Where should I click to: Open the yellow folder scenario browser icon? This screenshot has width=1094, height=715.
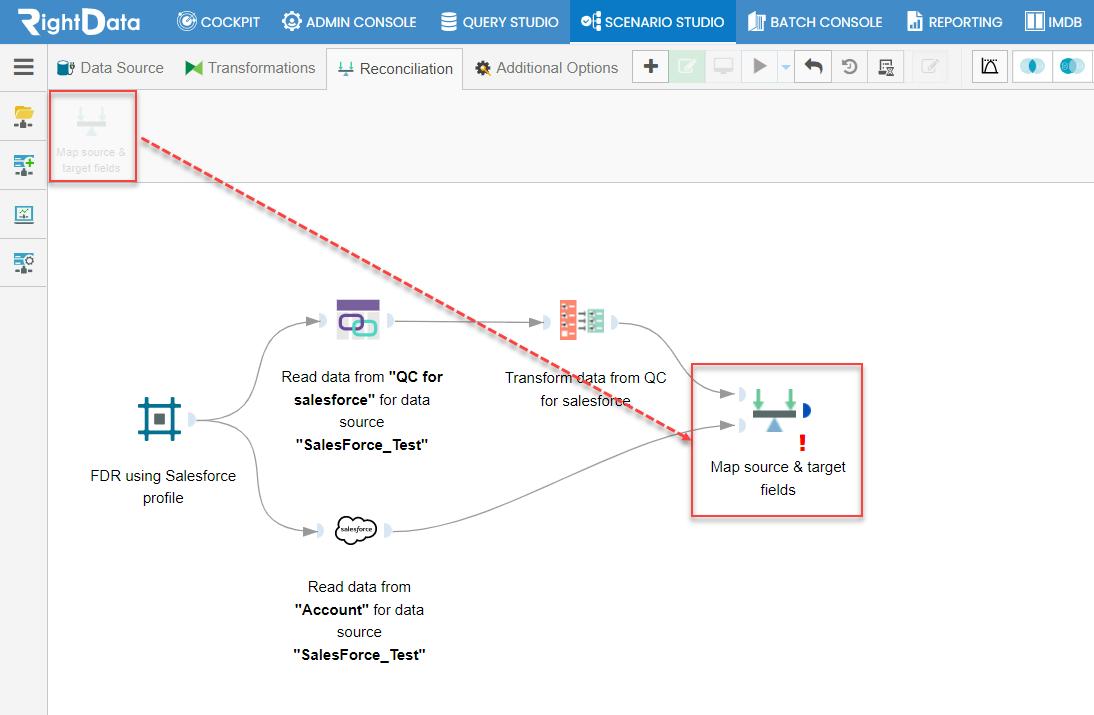click(x=24, y=116)
